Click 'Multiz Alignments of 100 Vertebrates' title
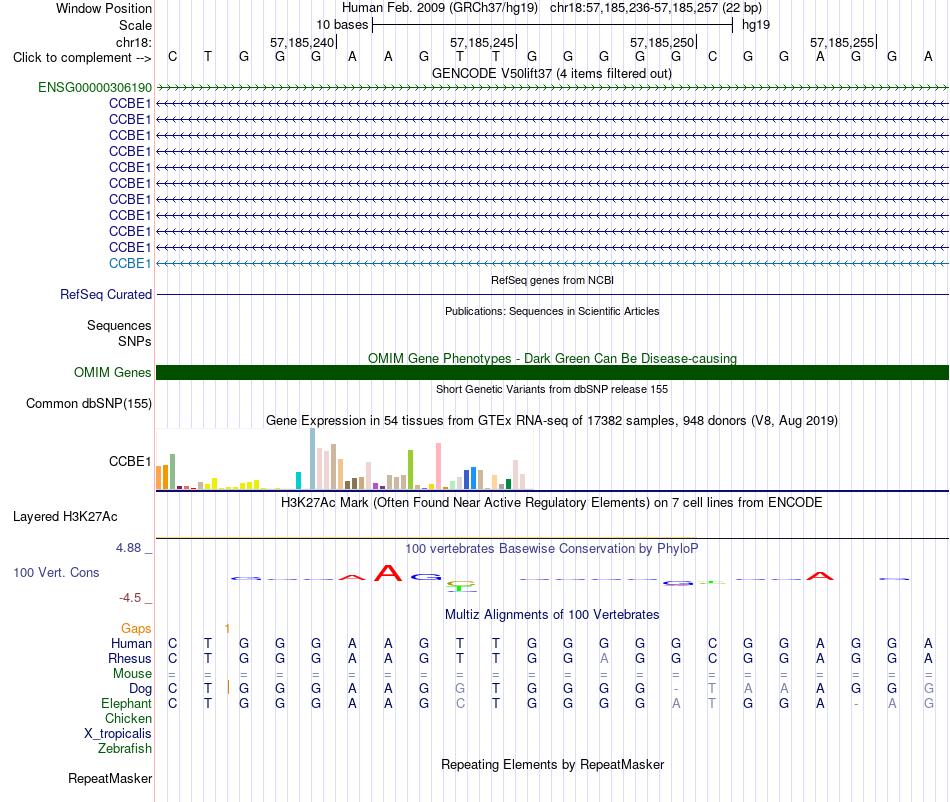Screen dimensions: 950x802 point(552,615)
